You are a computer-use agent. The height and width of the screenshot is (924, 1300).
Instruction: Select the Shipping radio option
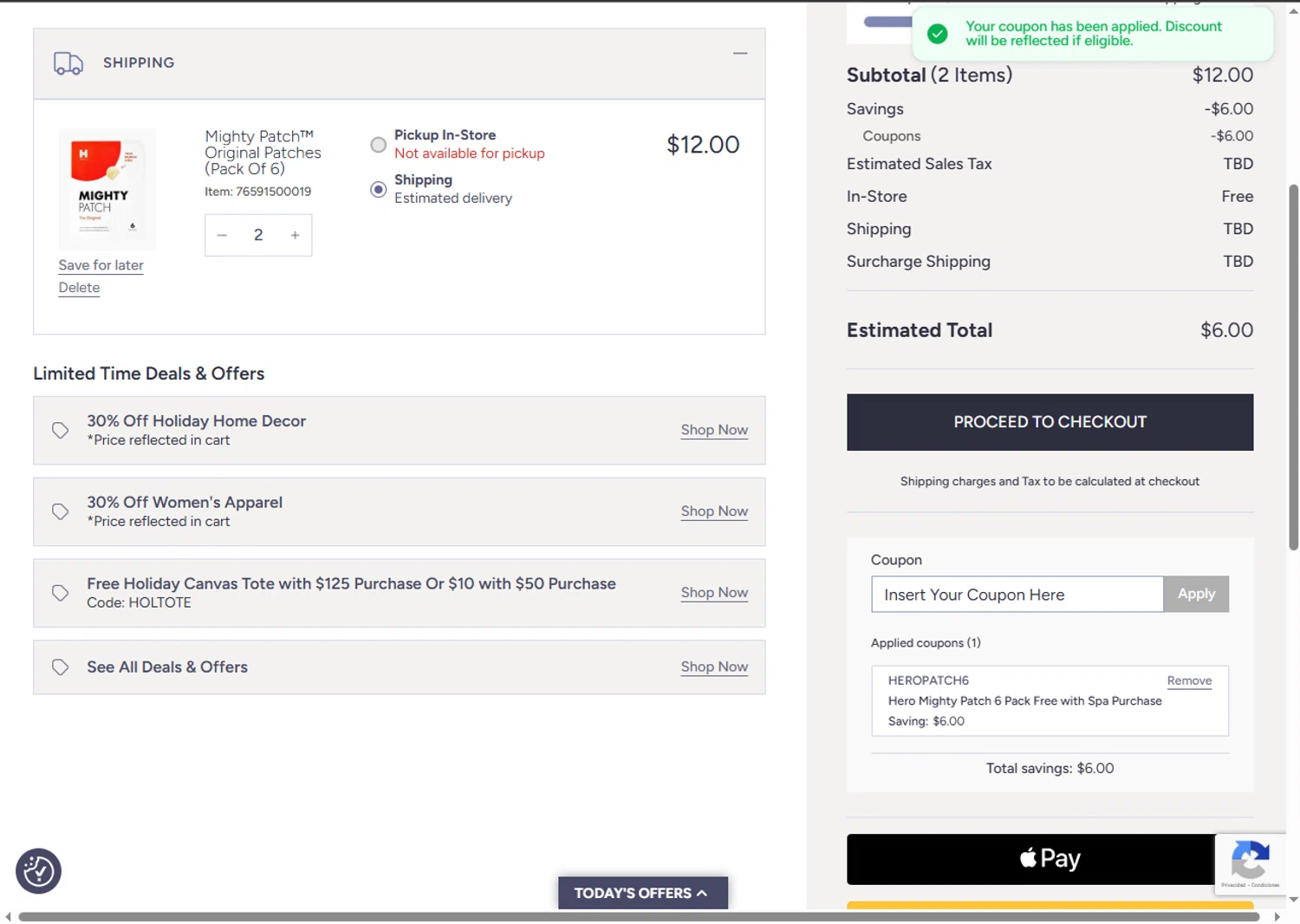[x=379, y=189]
